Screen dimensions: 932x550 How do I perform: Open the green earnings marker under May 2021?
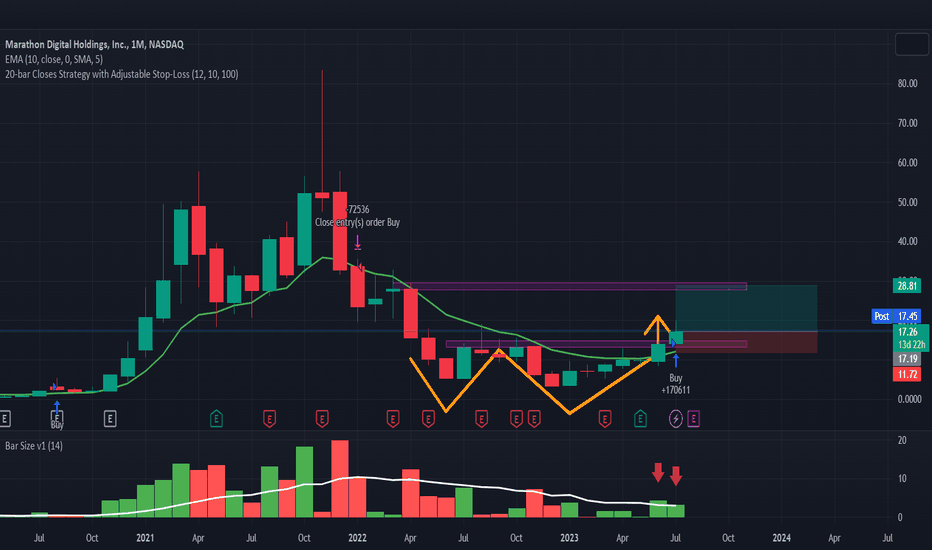(x=216, y=419)
